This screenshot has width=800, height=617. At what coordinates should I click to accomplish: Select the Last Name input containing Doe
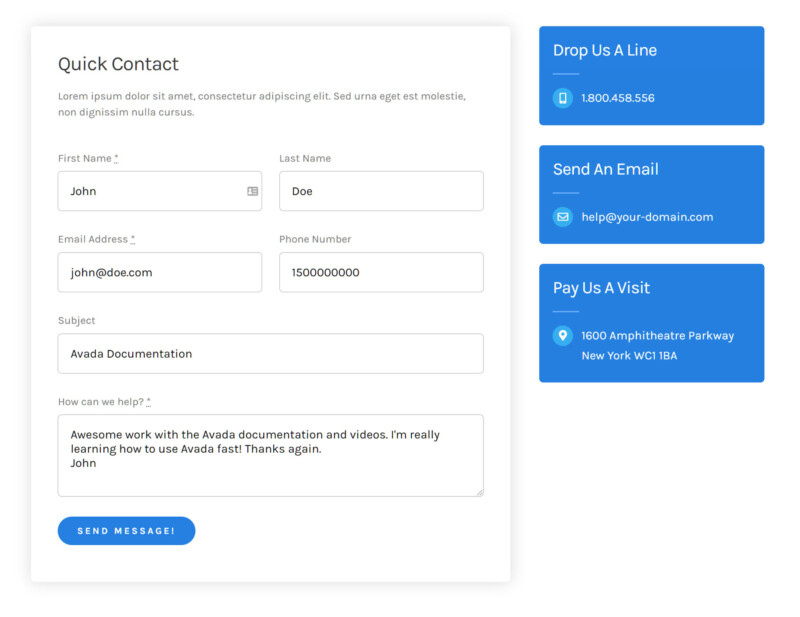click(381, 191)
